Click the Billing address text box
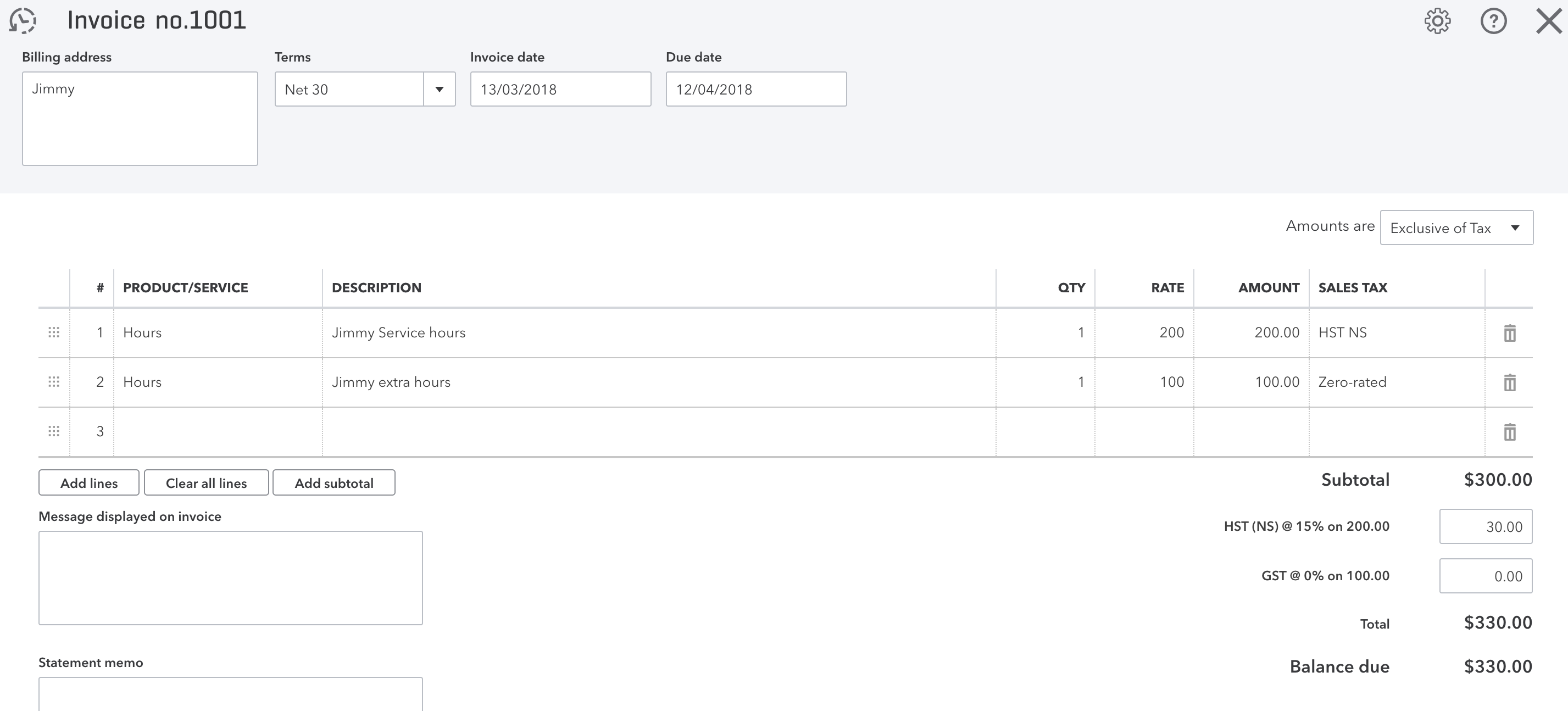This screenshot has width=1568, height=711. (x=140, y=119)
